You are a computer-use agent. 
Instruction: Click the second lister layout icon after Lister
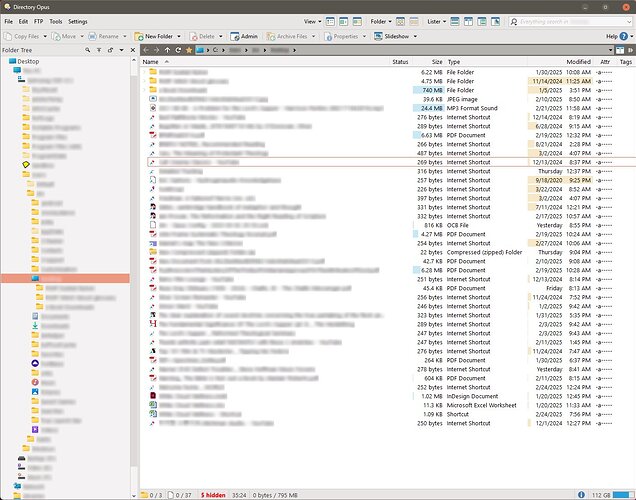point(468,21)
